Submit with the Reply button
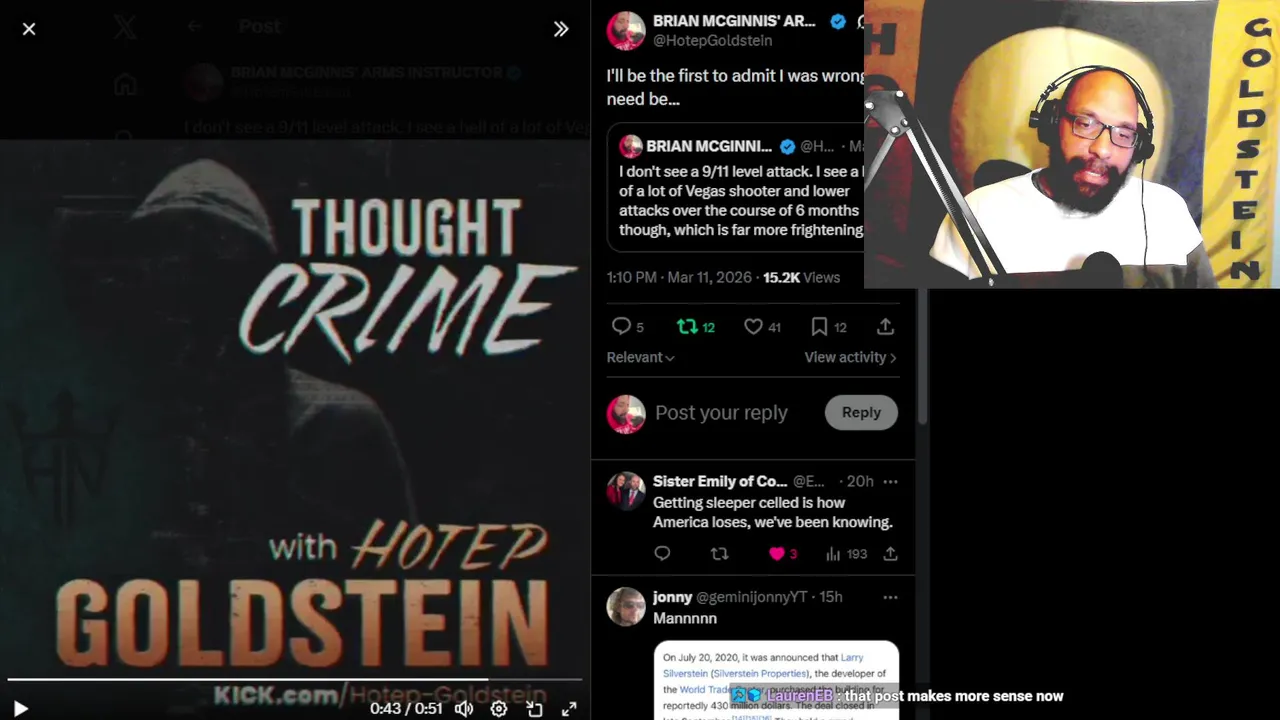The image size is (1280, 720). (861, 412)
